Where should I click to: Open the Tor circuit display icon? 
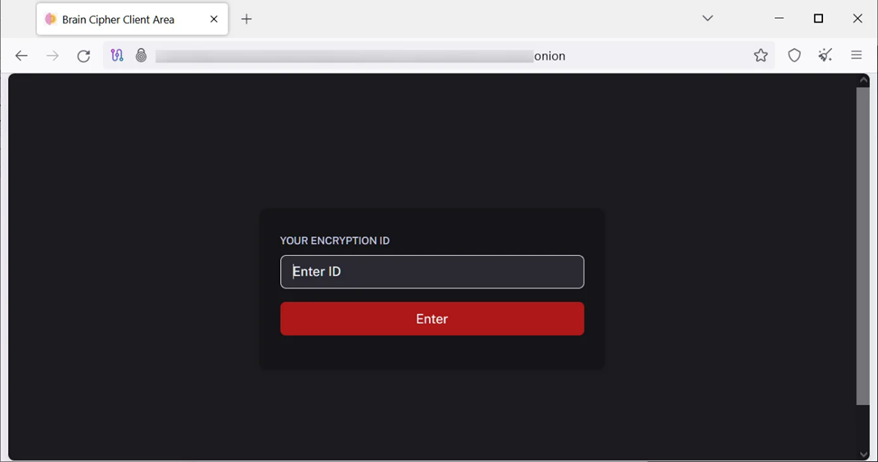(117, 56)
